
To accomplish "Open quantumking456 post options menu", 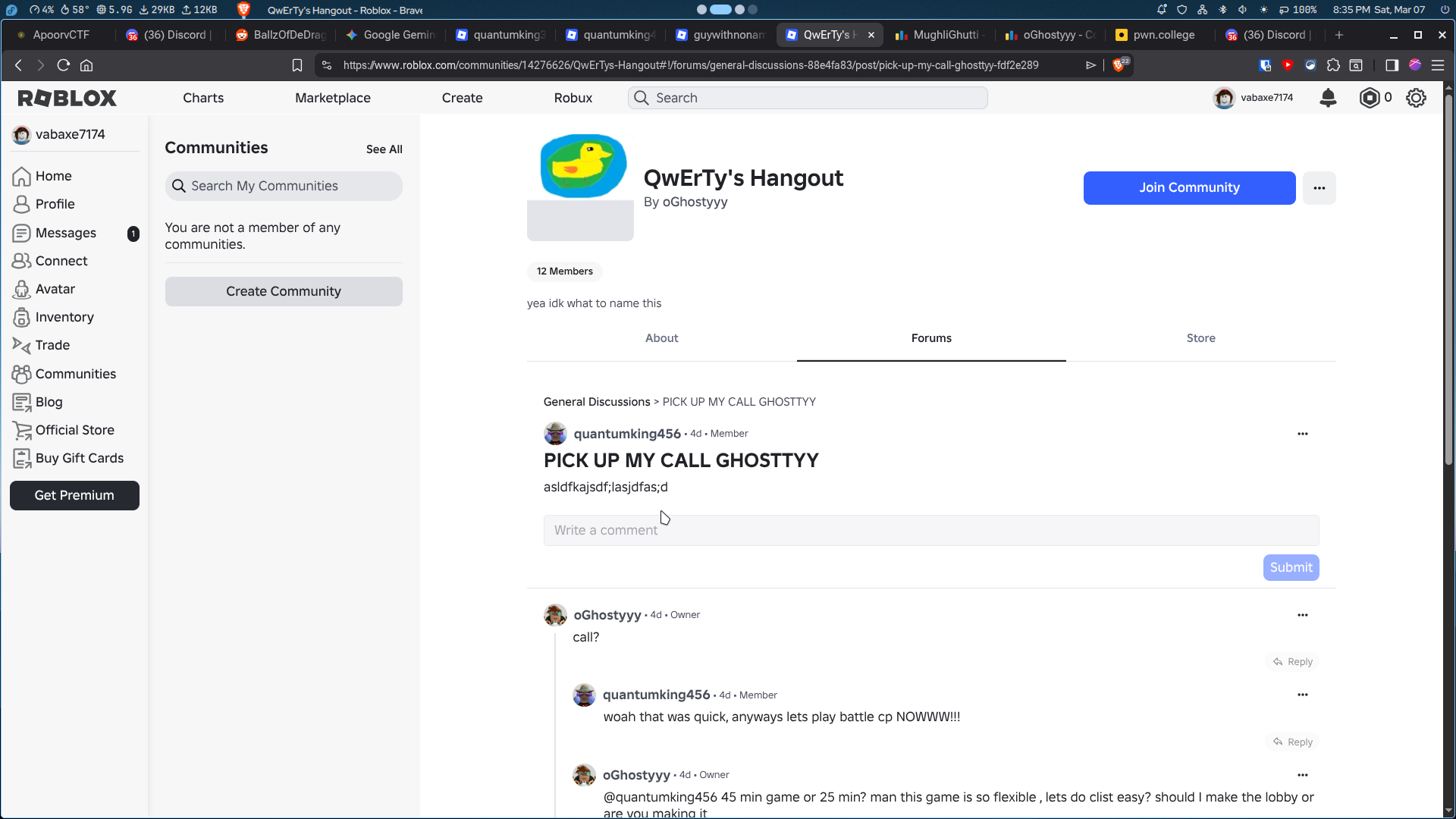I will pyautogui.click(x=1302, y=434).
